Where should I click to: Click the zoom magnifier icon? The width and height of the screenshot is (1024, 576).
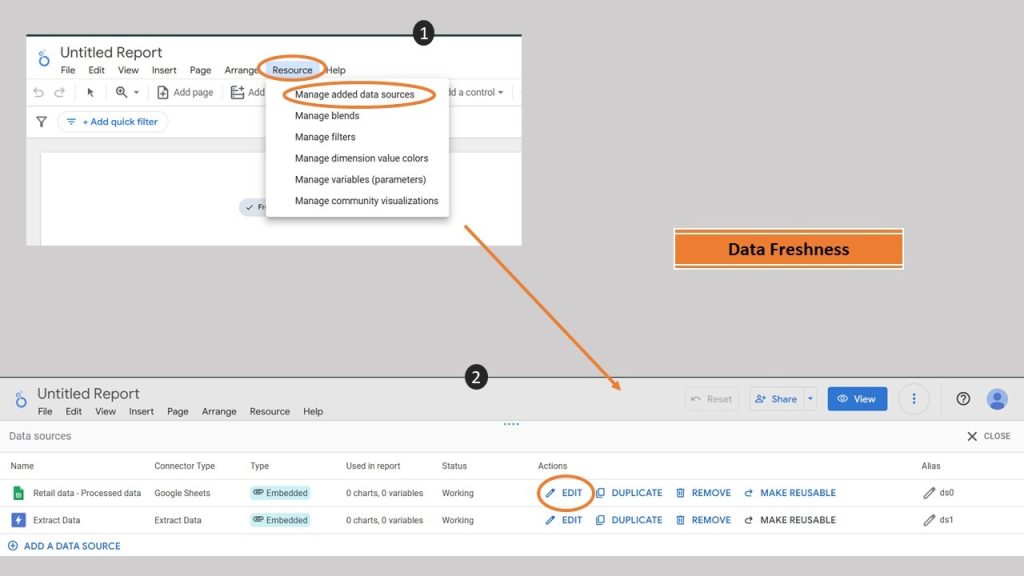[x=121, y=92]
